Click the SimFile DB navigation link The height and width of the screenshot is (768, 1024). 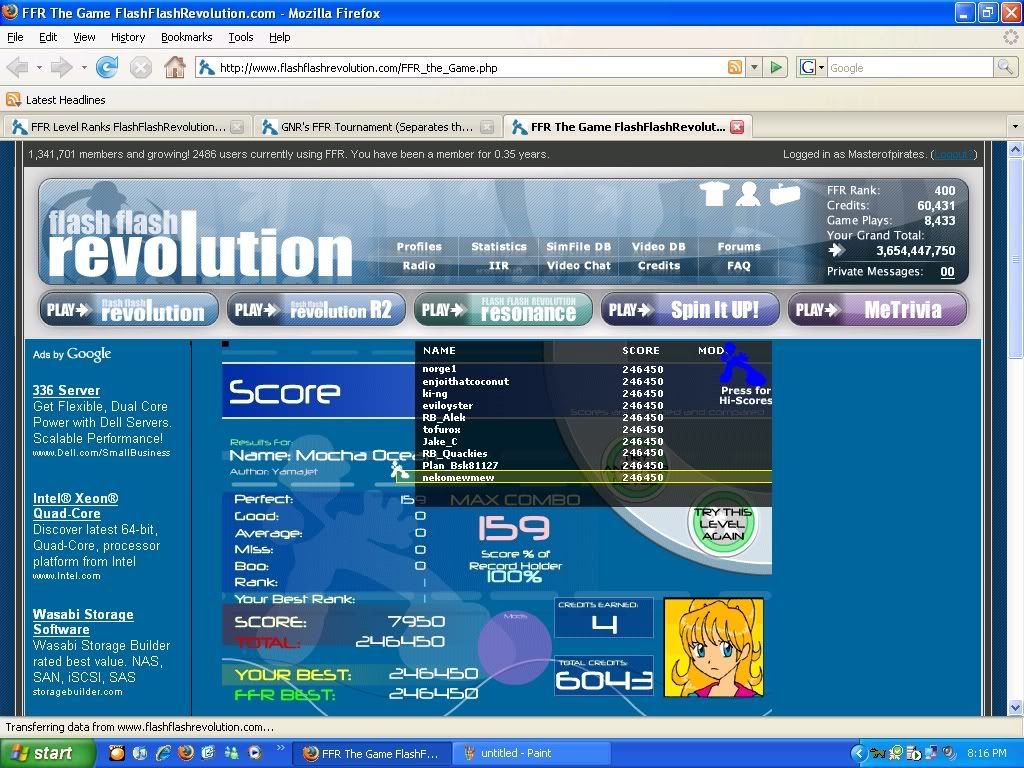578,247
